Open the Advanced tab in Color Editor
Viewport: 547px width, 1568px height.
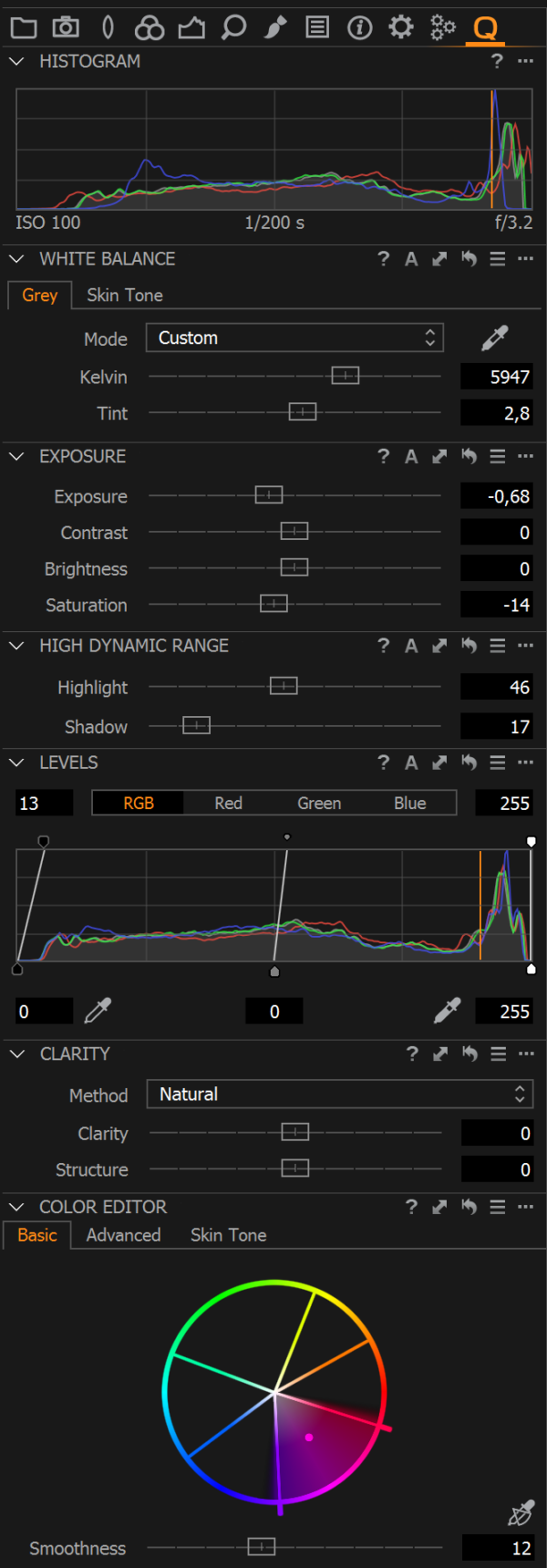123,1235
